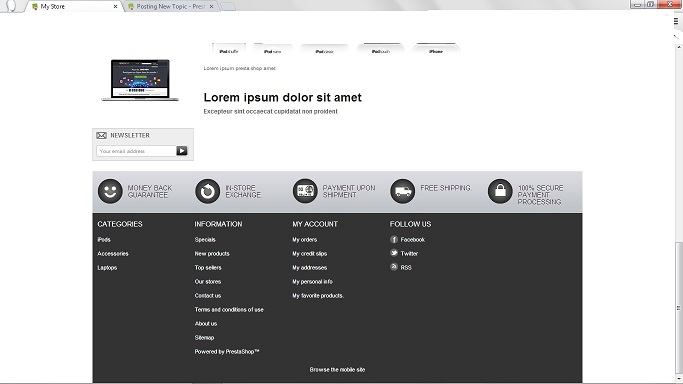Select the My Store browser tab
This screenshot has height=384, width=683.
pos(73,7)
